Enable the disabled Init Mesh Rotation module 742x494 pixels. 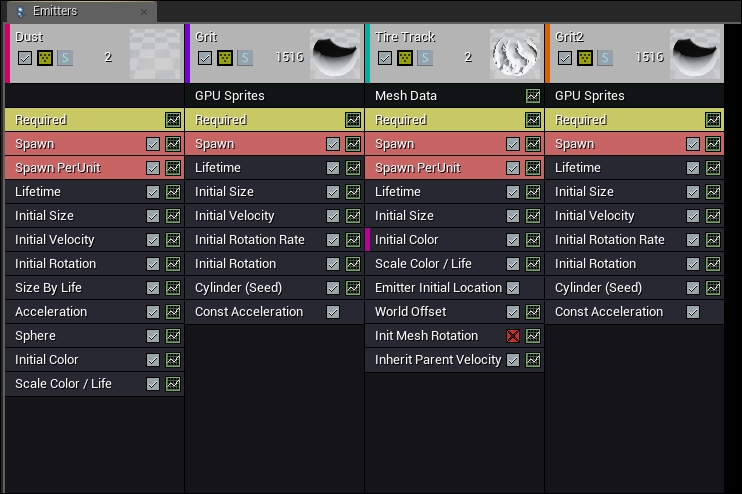[x=513, y=336]
